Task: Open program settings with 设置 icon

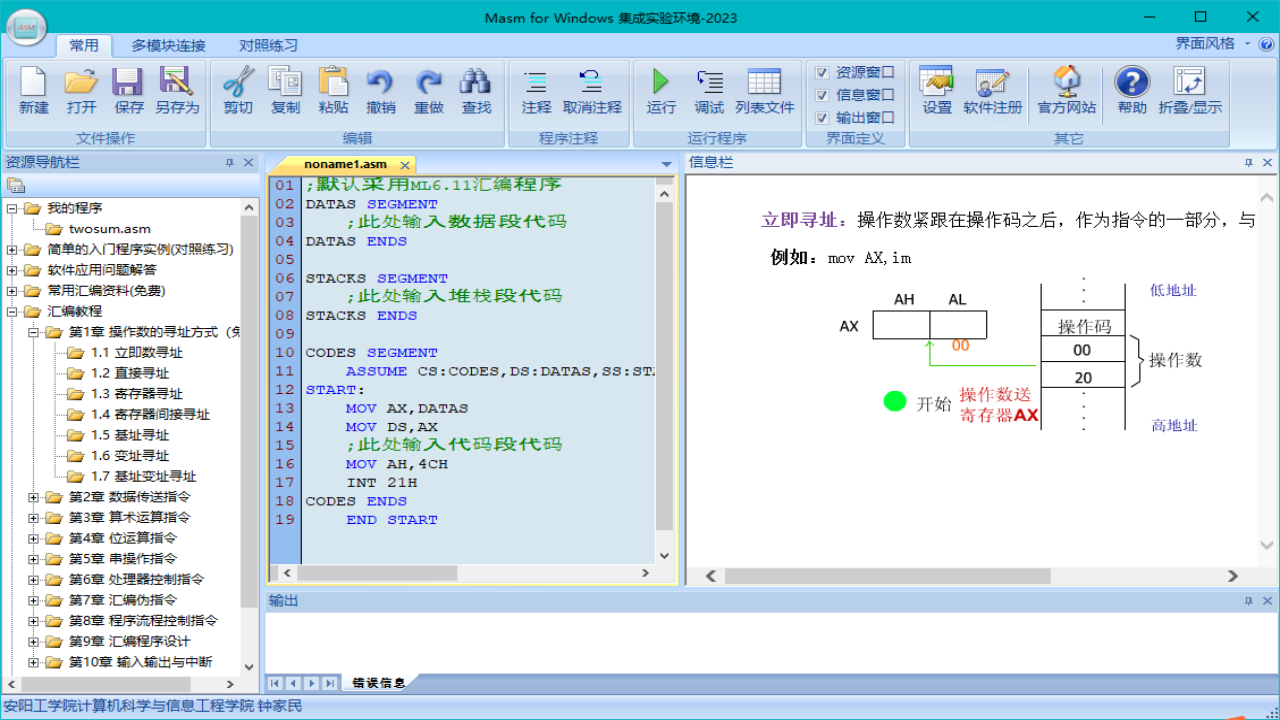Action: point(935,92)
